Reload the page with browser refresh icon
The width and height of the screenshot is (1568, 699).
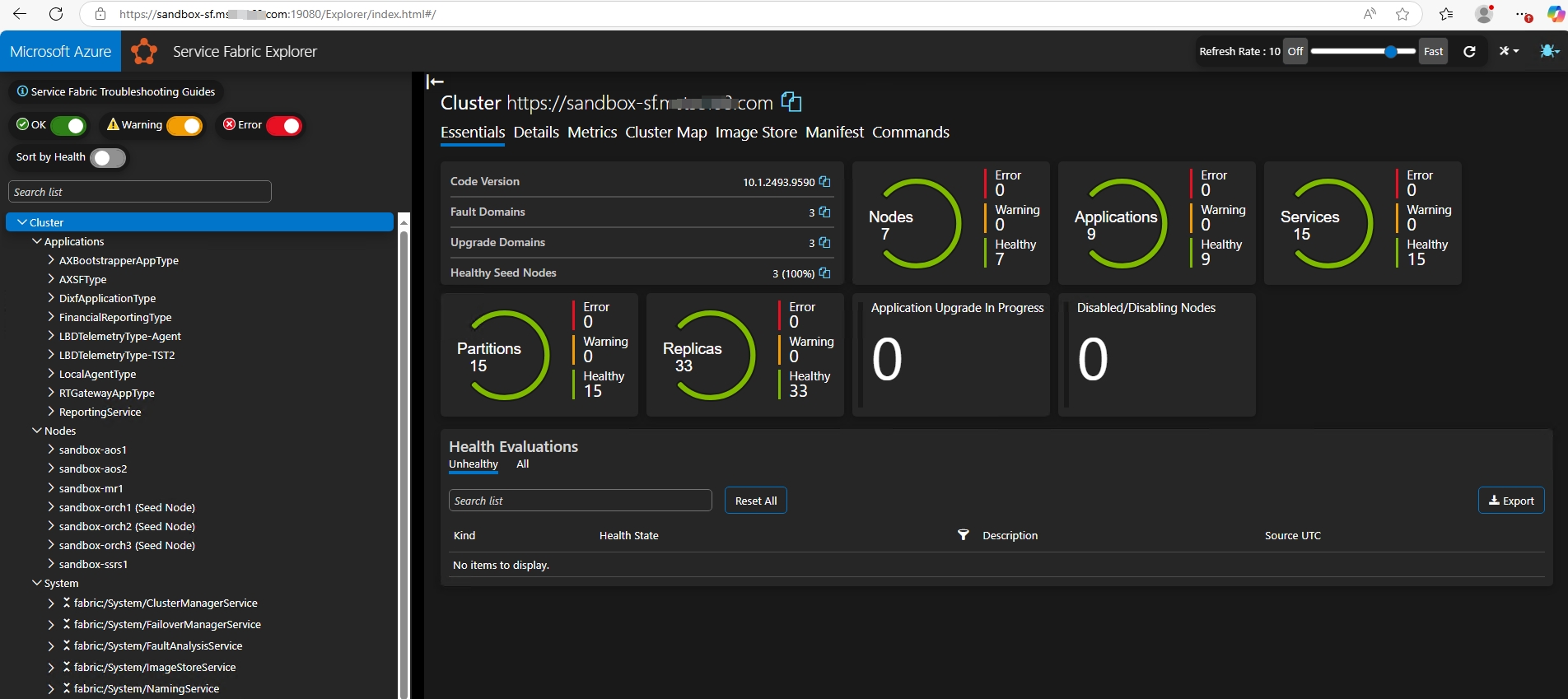click(56, 14)
